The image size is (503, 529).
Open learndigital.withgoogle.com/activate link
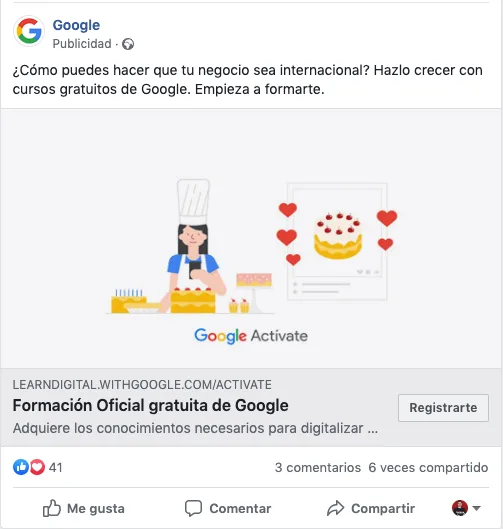142,385
